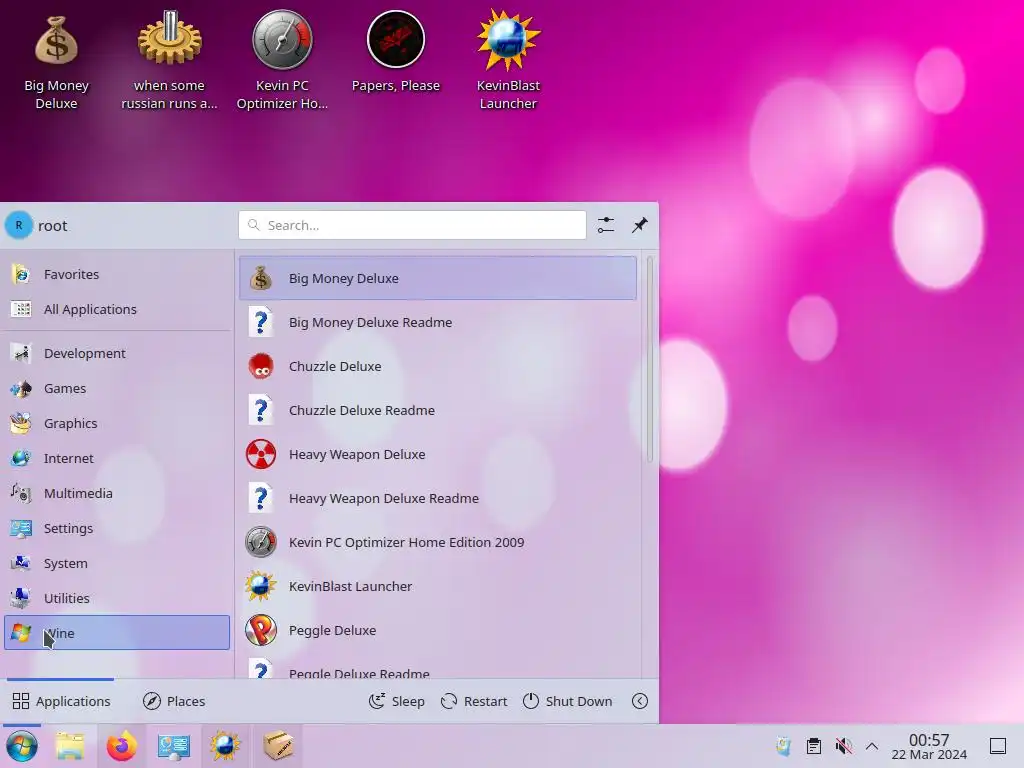Select the Favorites category
Image resolution: width=1024 pixels, height=768 pixels.
[118, 274]
